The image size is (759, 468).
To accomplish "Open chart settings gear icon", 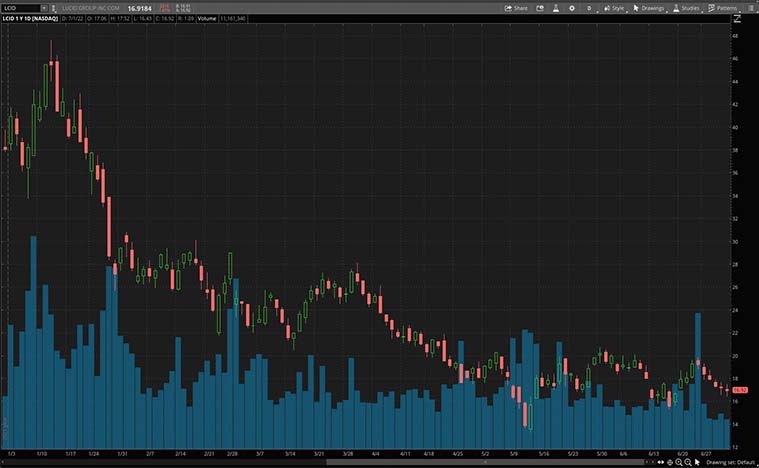I will pyautogui.click(x=571, y=8).
